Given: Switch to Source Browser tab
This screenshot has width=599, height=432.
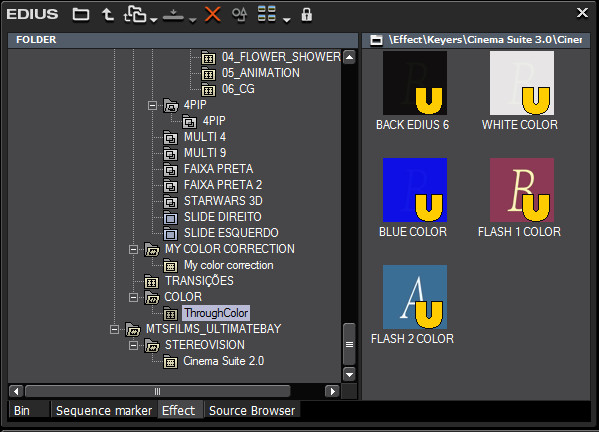Looking at the screenshot, I should click(252, 411).
